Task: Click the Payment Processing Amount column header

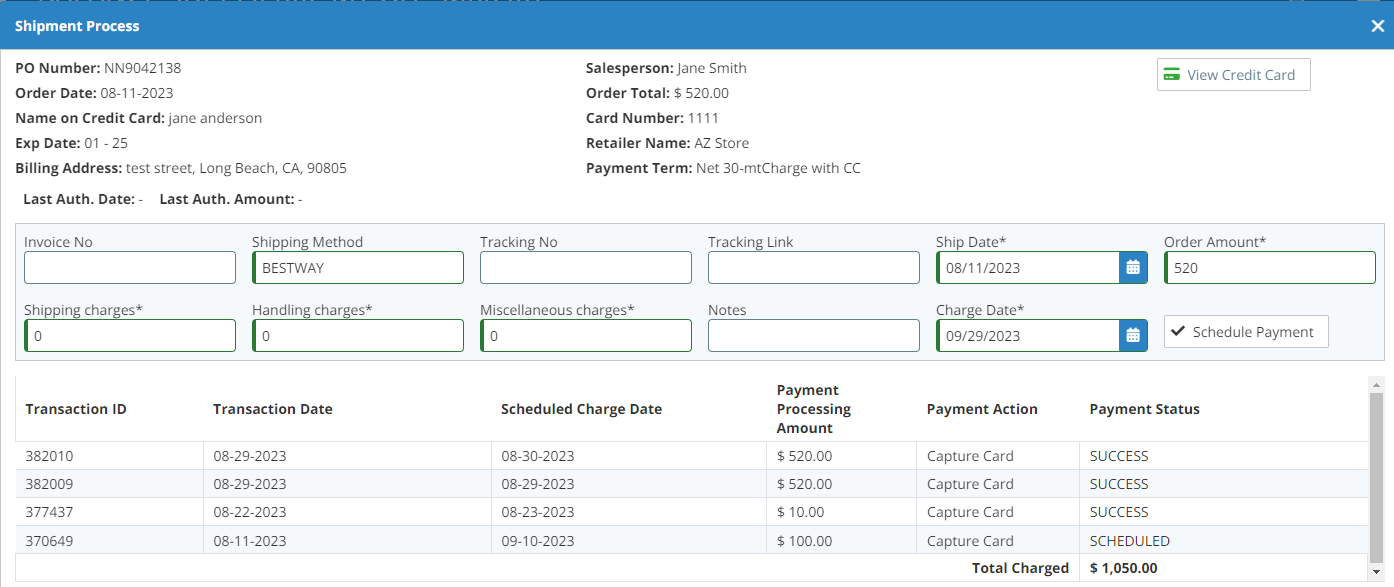Action: tap(814, 409)
